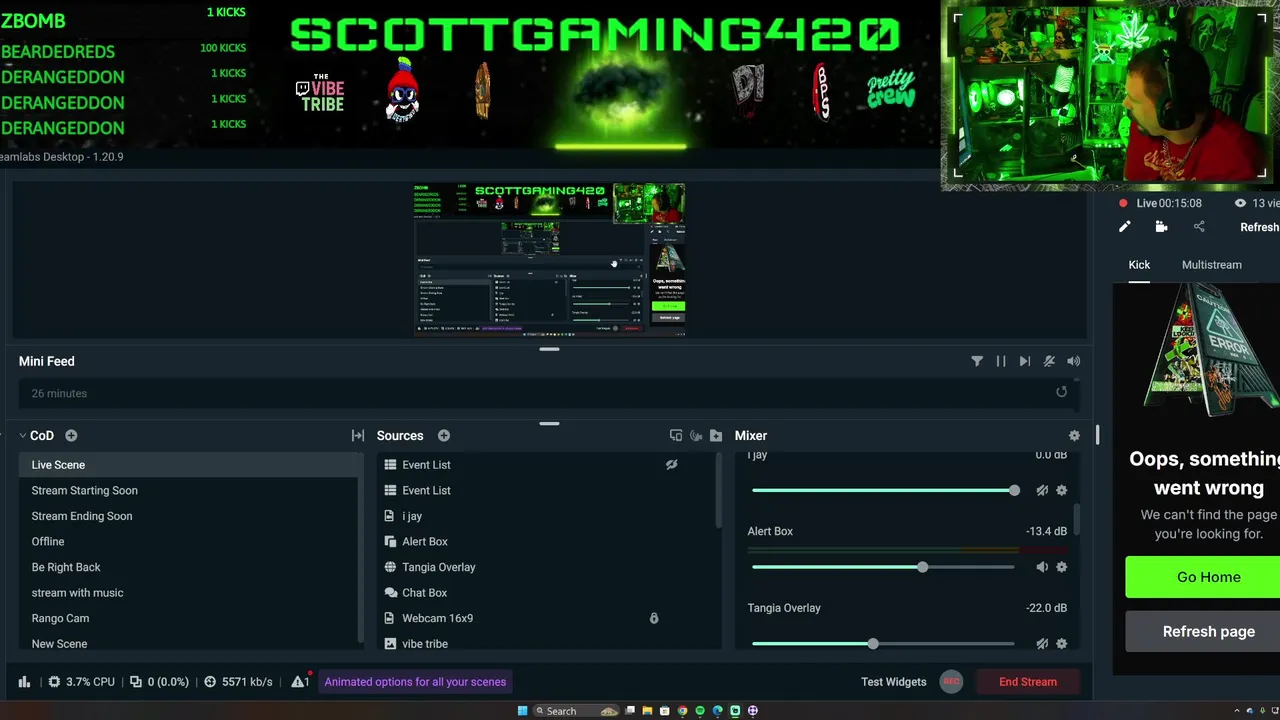Open Alert Box mixer settings gear
The image size is (1280, 720).
click(x=1062, y=567)
